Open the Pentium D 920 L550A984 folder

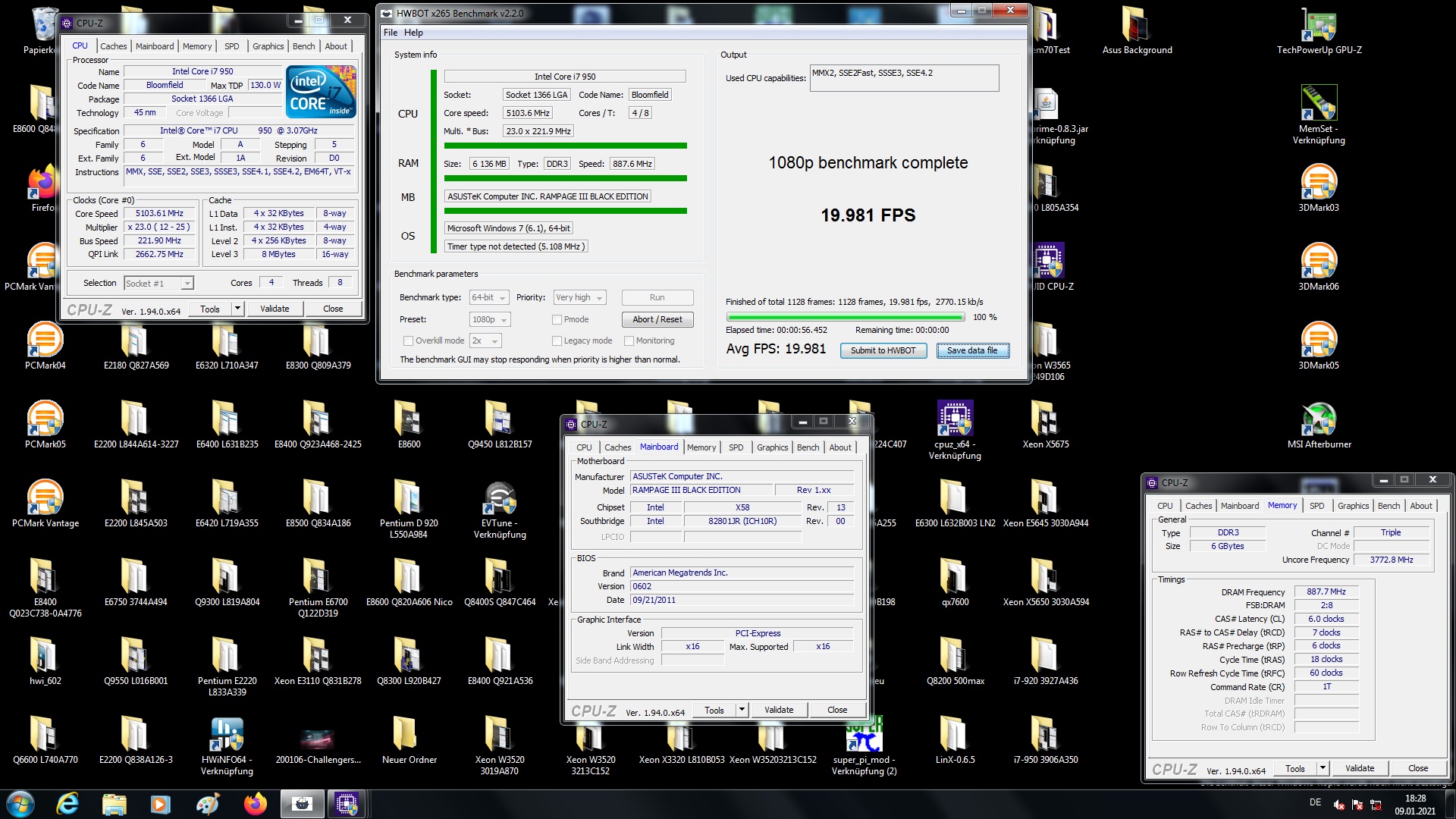point(409,510)
